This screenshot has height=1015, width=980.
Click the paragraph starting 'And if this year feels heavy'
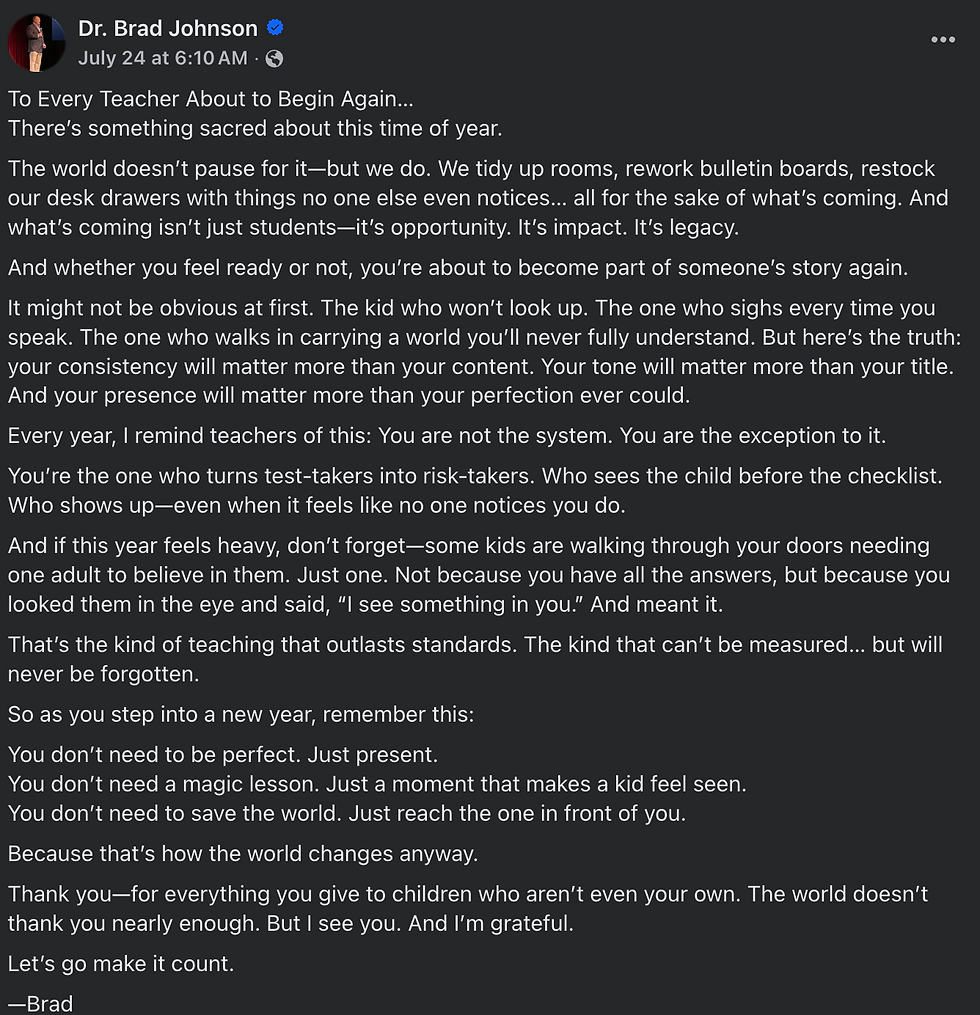[479, 575]
